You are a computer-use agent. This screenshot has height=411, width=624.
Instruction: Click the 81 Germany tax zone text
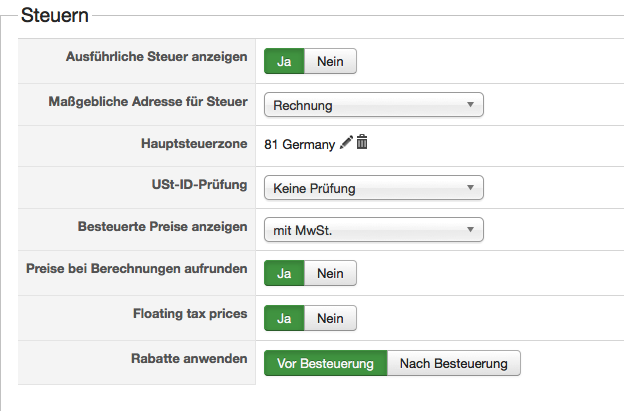pyautogui.click(x=299, y=145)
